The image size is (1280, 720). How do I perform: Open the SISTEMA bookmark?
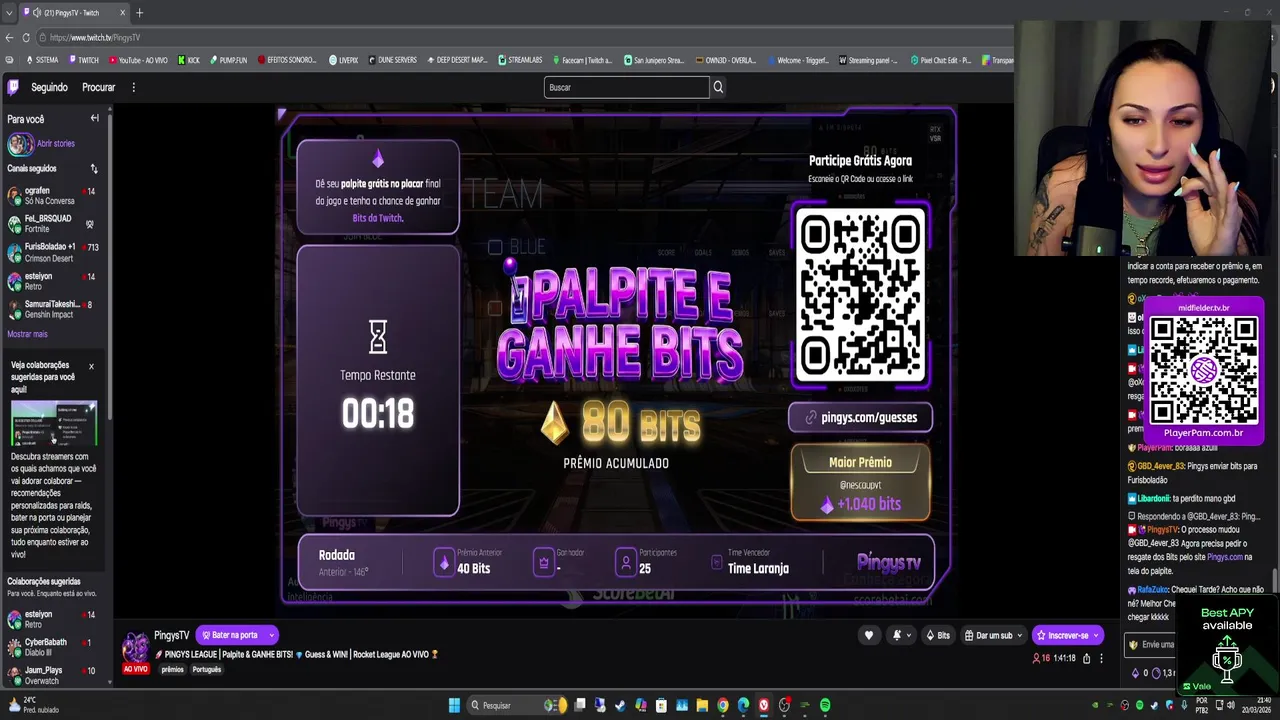click(x=42, y=60)
